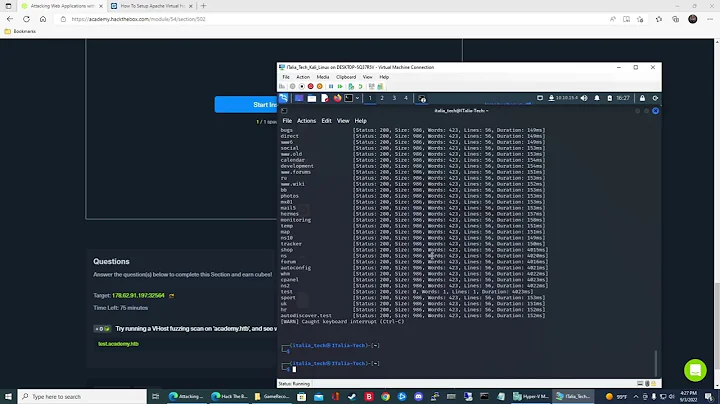Image resolution: width=720 pixels, height=404 pixels.
Task: Pause the virtual machine
Action: 331,86
